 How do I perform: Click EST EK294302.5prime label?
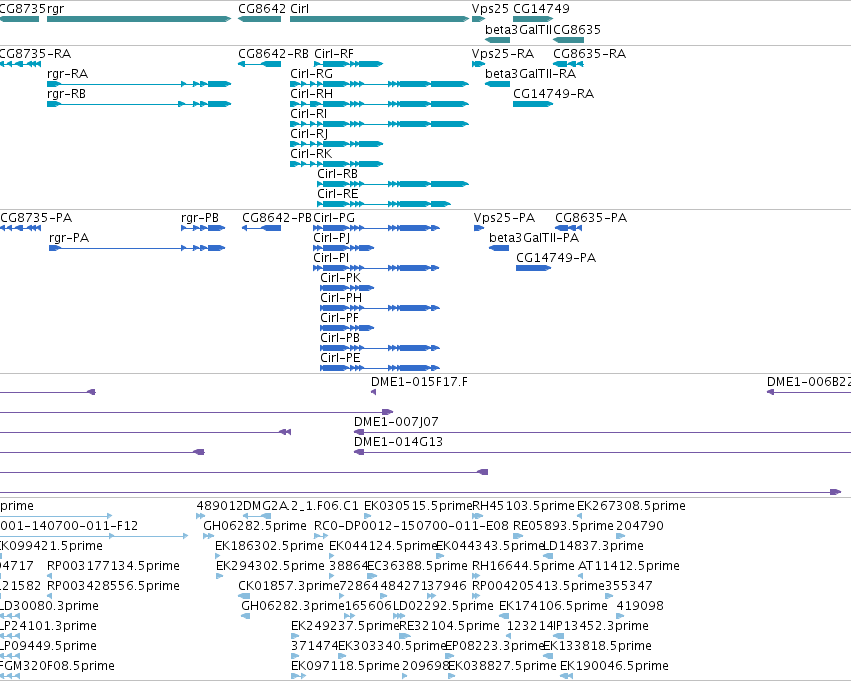tap(270, 567)
